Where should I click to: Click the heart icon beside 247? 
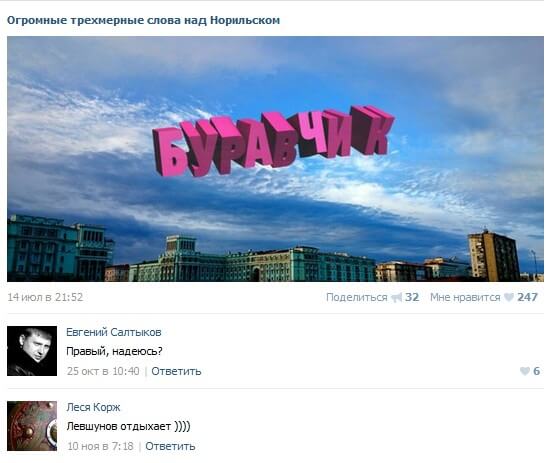509,297
